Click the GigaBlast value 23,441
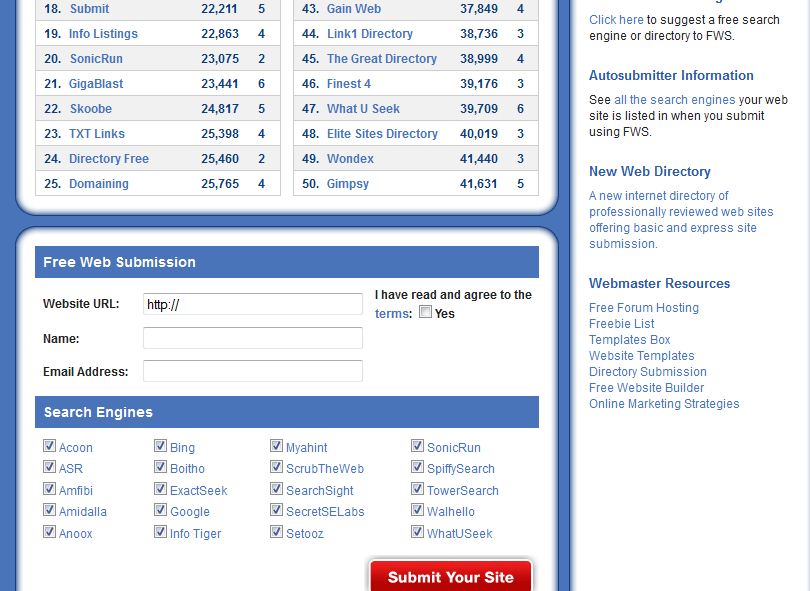810x591 pixels. tap(220, 84)
